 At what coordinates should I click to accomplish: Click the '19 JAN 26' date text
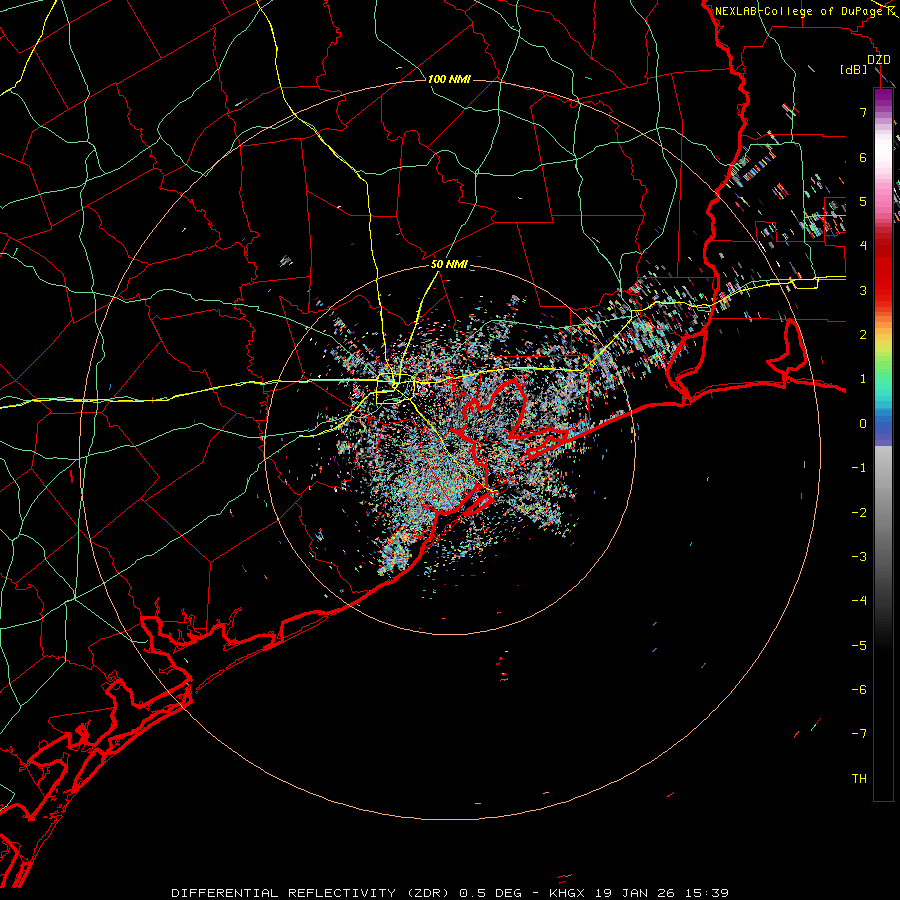click(x=633, y=893)
